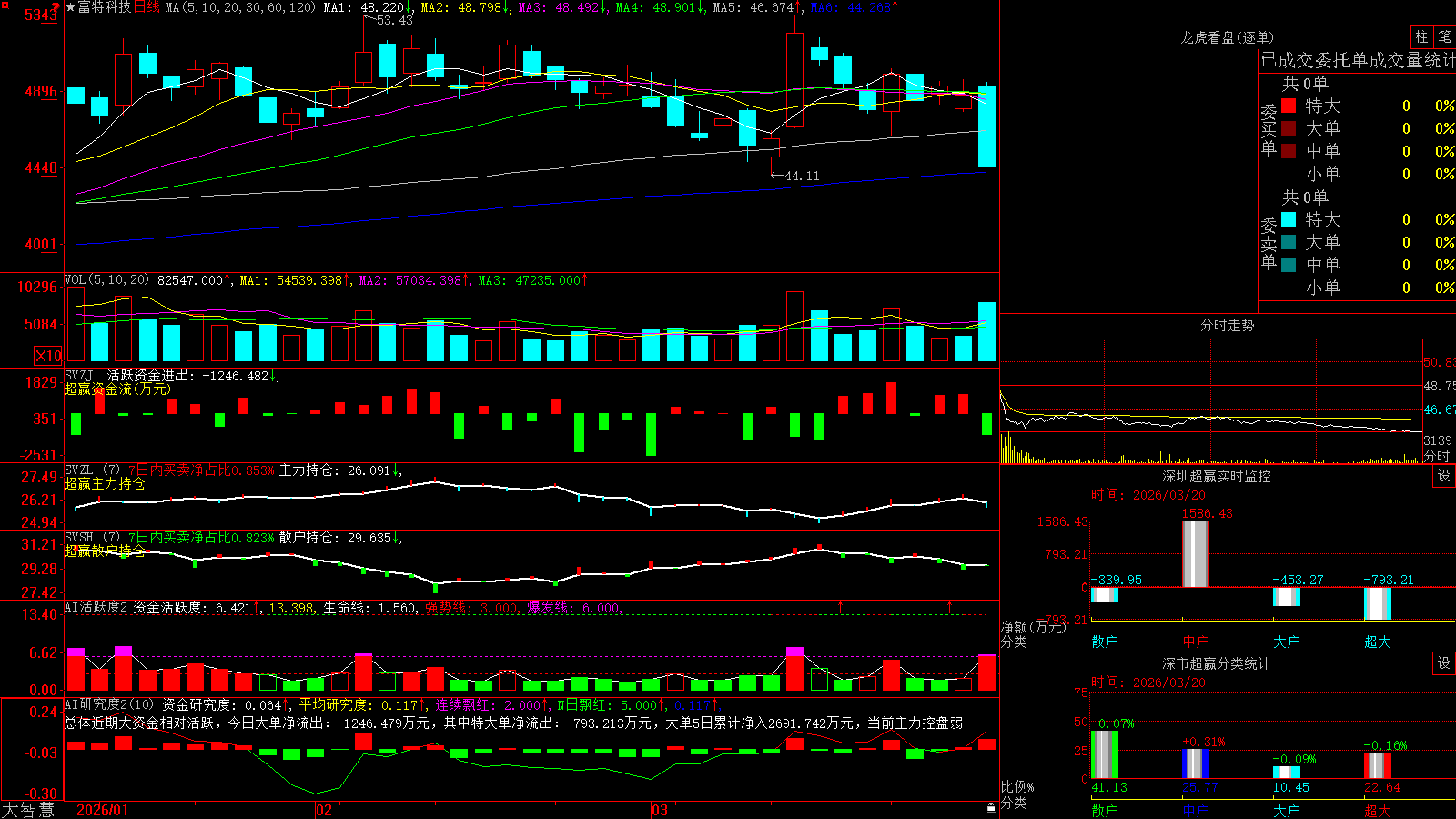The height and width of the screenshot is (819, 1456).
Task: Click the 深市超赢分类统计 title
Action: 1217,663
